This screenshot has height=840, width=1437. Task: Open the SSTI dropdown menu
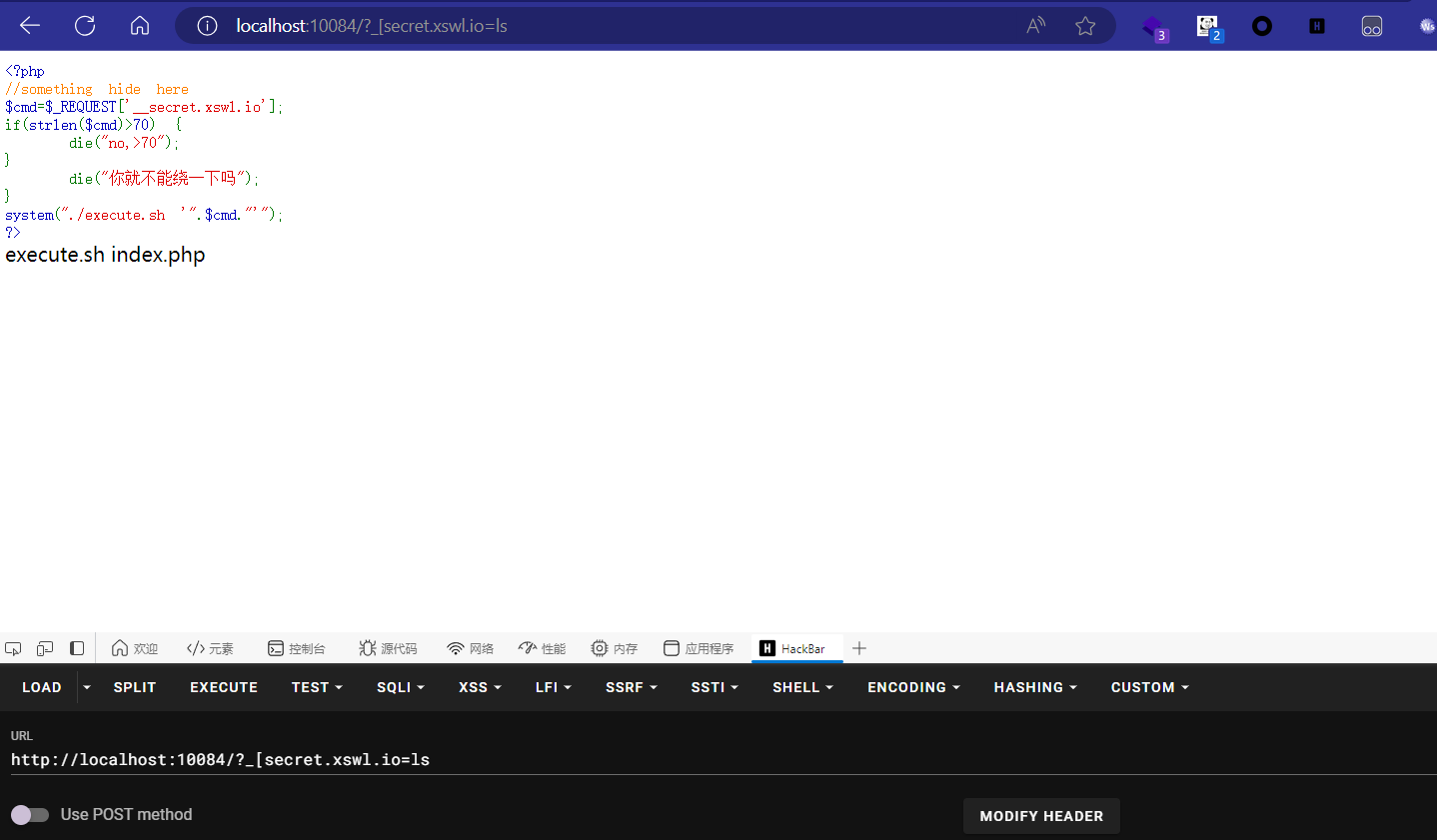click(x=715, y=687)
